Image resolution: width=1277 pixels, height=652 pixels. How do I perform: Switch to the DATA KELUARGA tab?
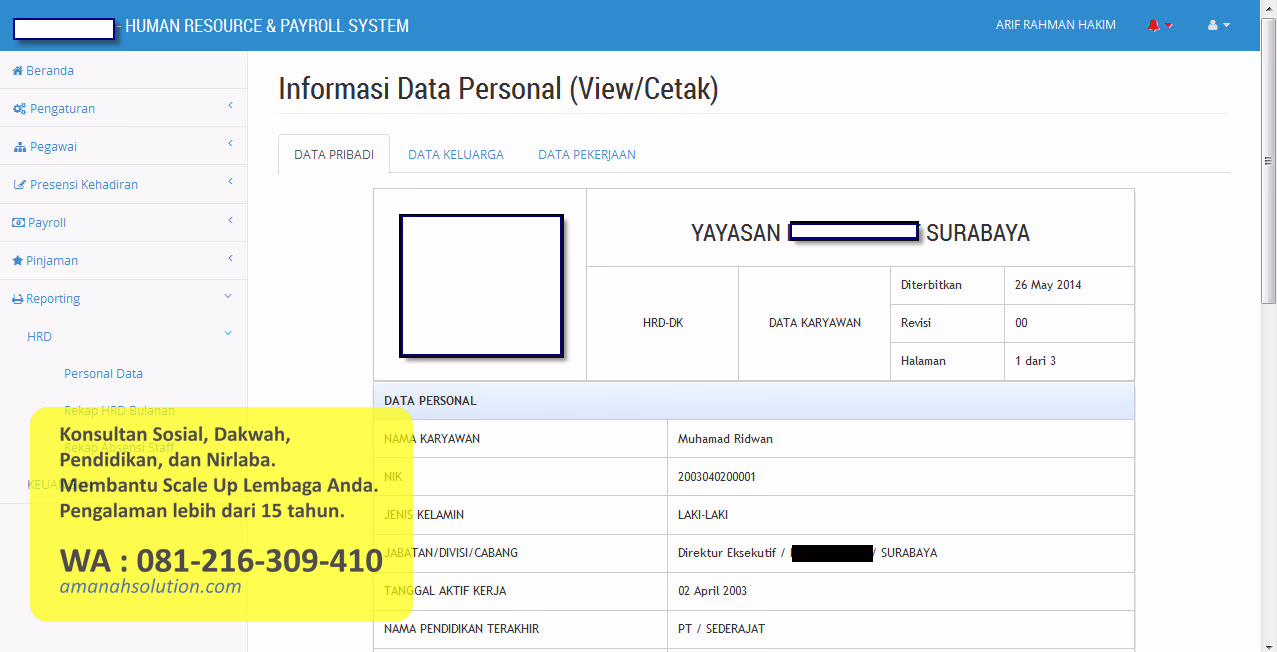tap(456, 155)
